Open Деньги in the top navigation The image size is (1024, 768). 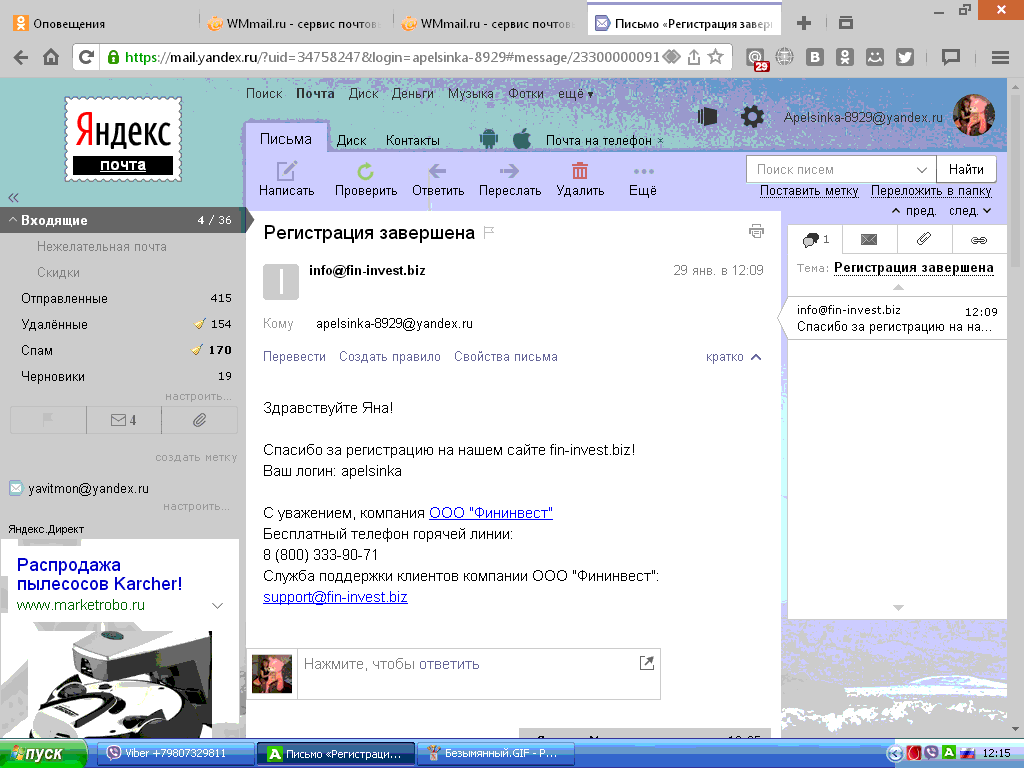[x=413, y=93]
